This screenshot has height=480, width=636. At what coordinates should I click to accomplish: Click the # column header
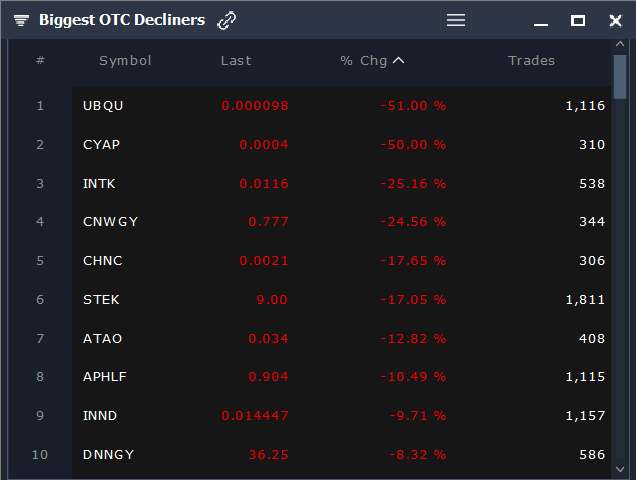(x=40, y=60)
